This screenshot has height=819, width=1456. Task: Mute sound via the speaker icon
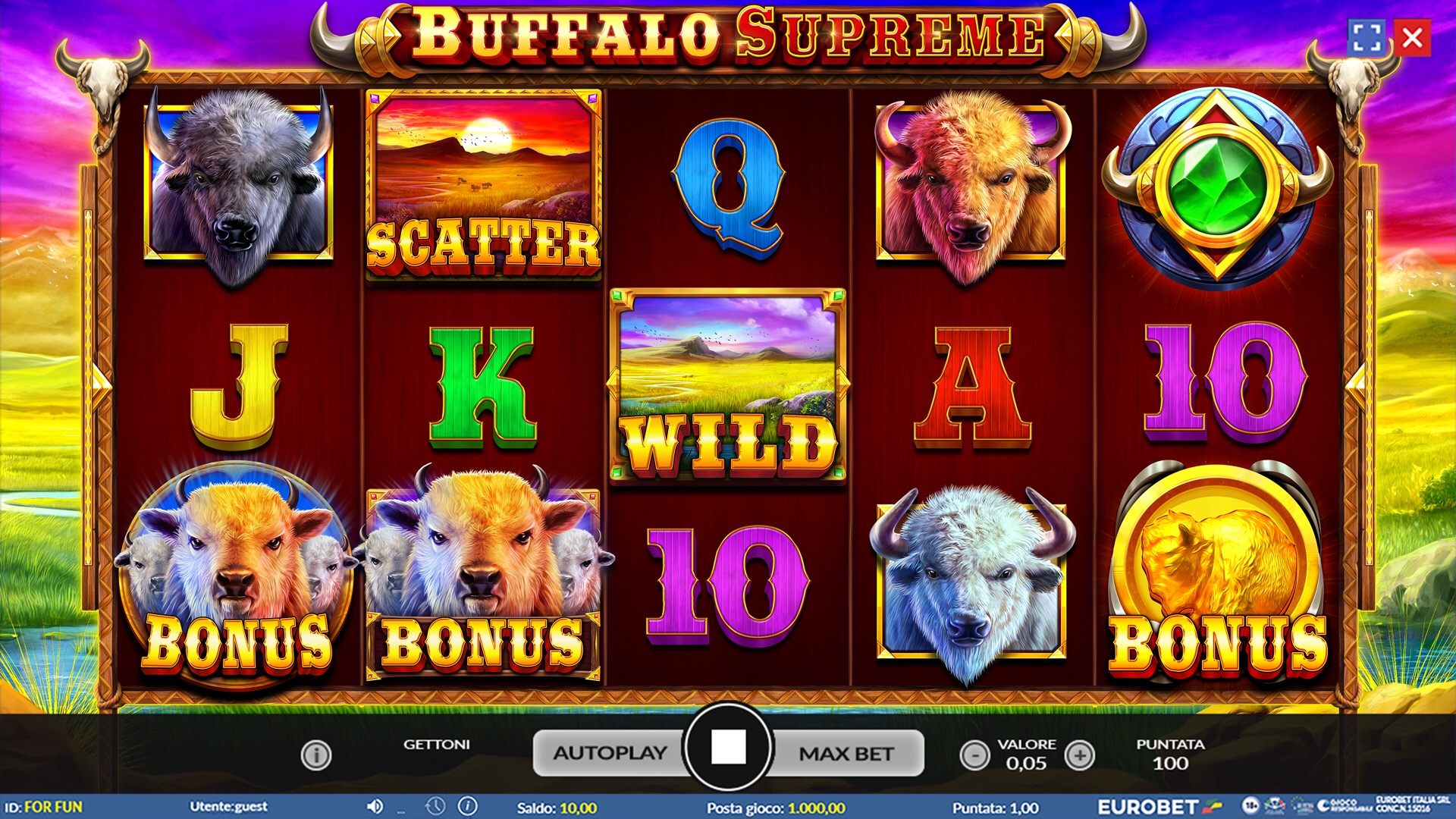375,807
